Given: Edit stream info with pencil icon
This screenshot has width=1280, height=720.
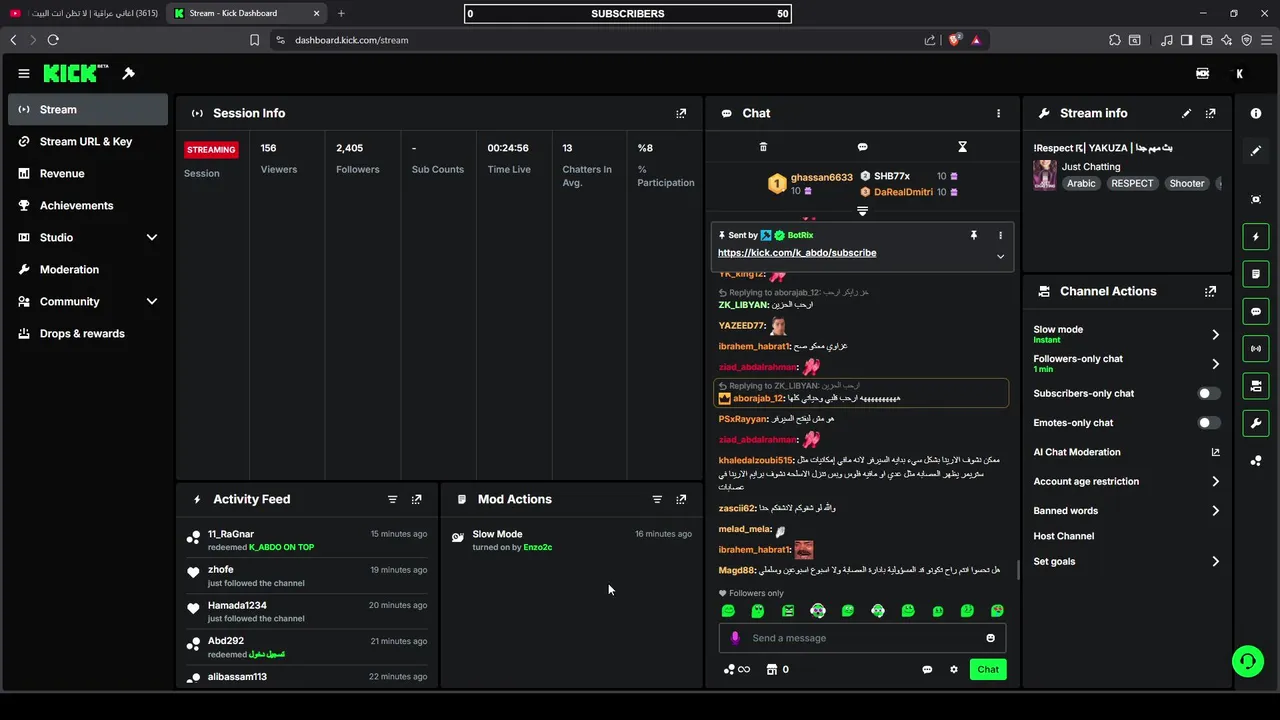Looking at the screenshot, I should pyautogui.click(x=1186, y=113).
